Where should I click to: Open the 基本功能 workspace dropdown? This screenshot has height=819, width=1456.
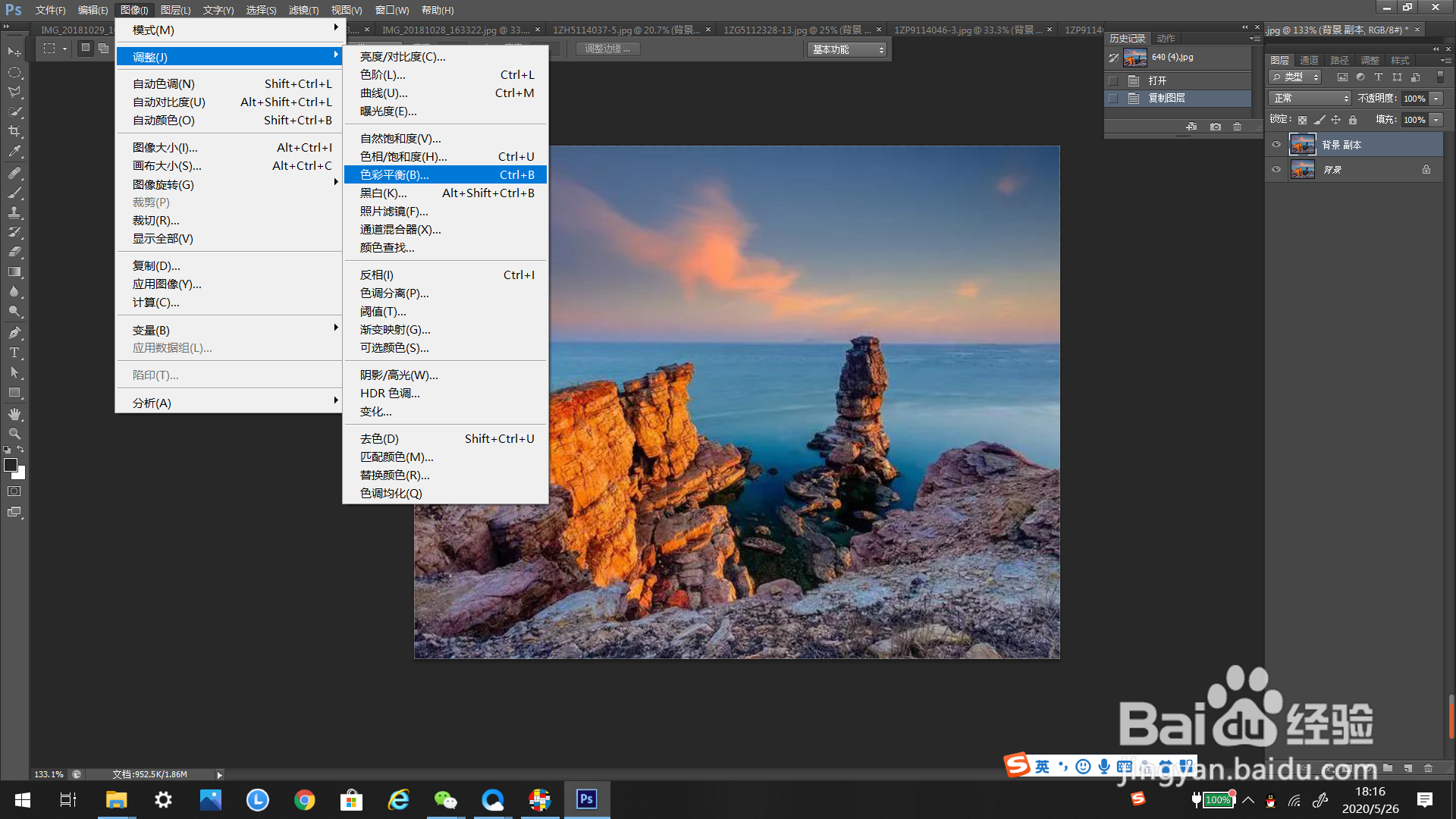(x=847, y=49)
